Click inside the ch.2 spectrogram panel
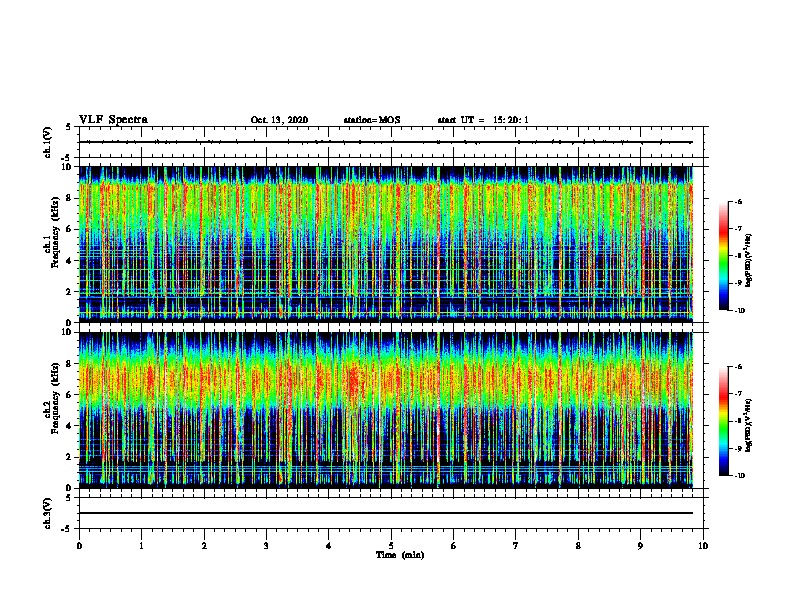Viewport: 792px width, 612px height. pos(385,410)
